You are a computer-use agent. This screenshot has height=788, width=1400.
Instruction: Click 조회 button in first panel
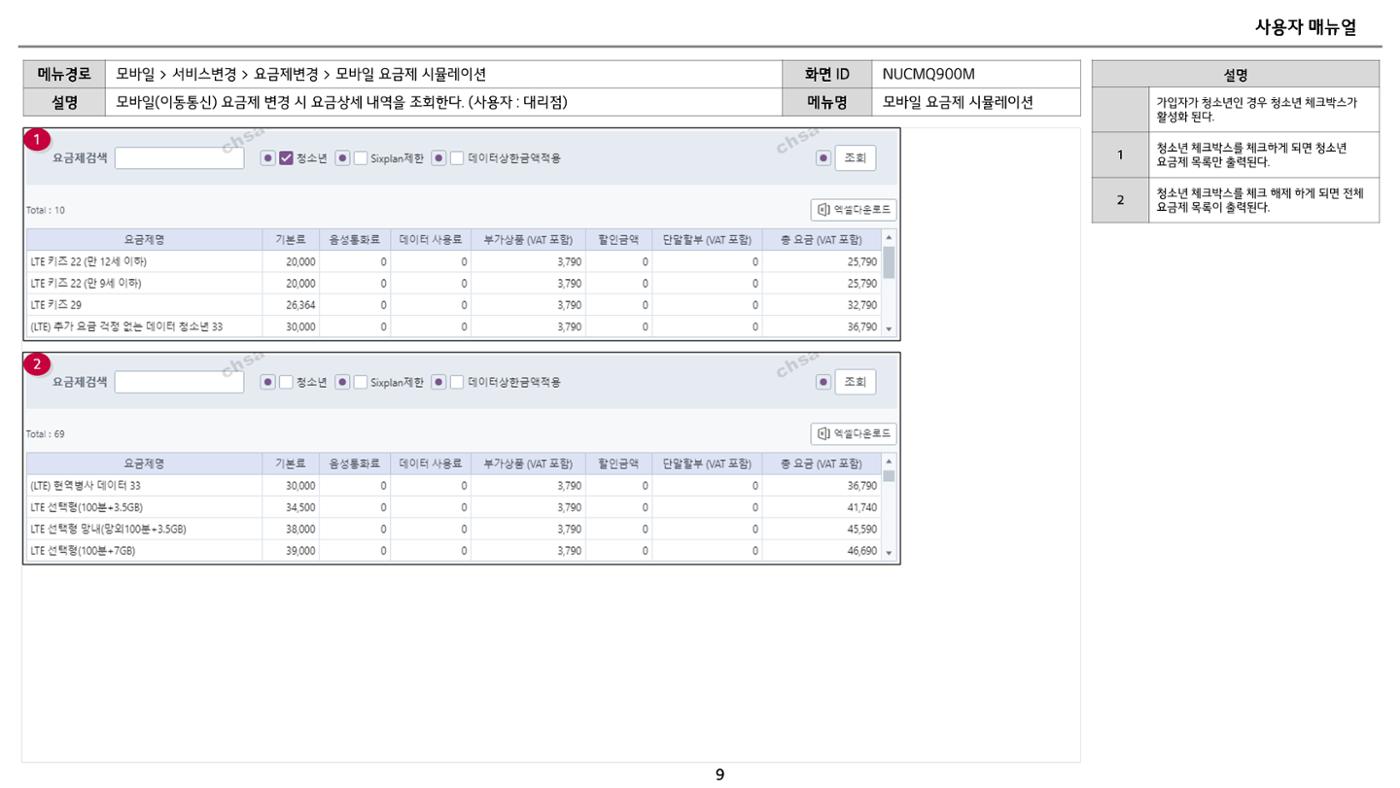click(855, 158)
